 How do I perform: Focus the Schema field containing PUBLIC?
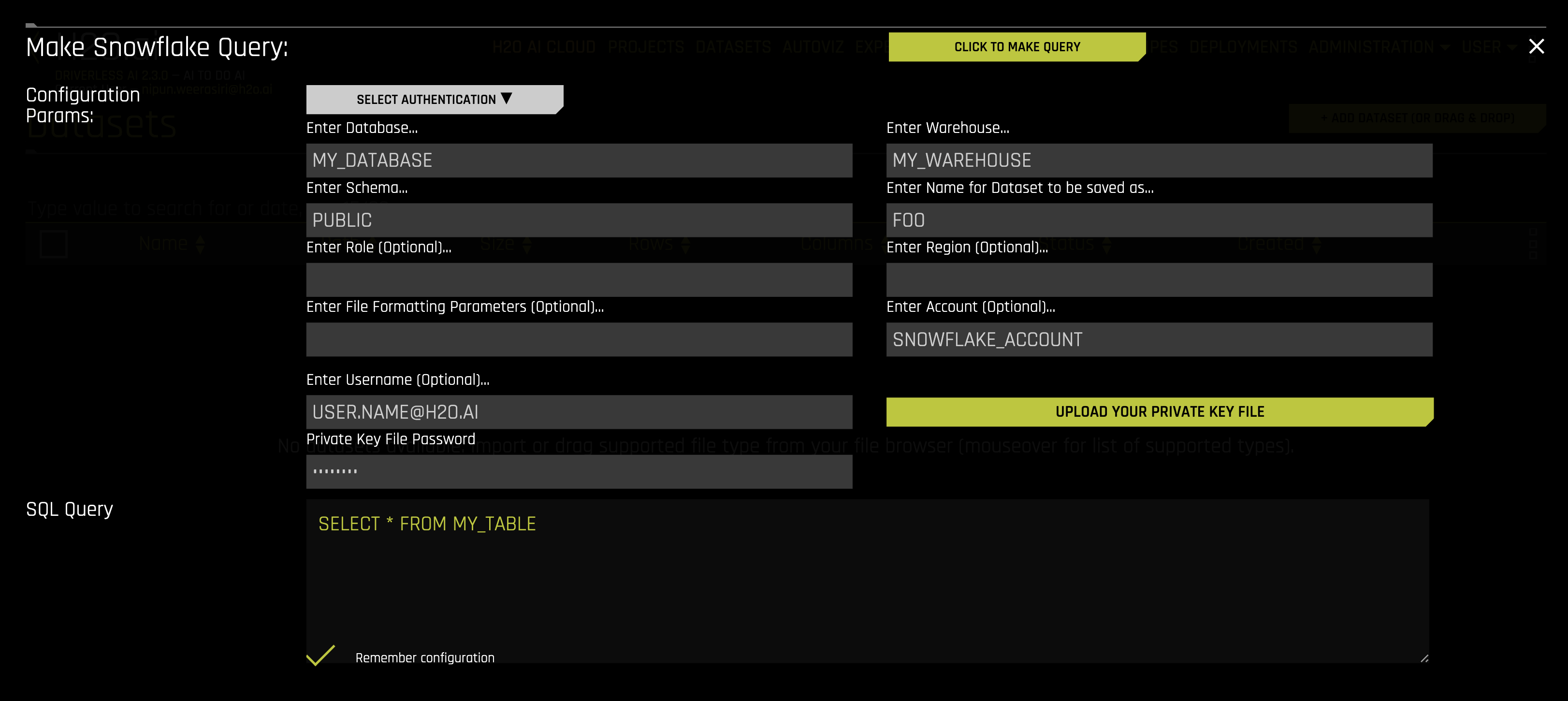click(578, 220)
